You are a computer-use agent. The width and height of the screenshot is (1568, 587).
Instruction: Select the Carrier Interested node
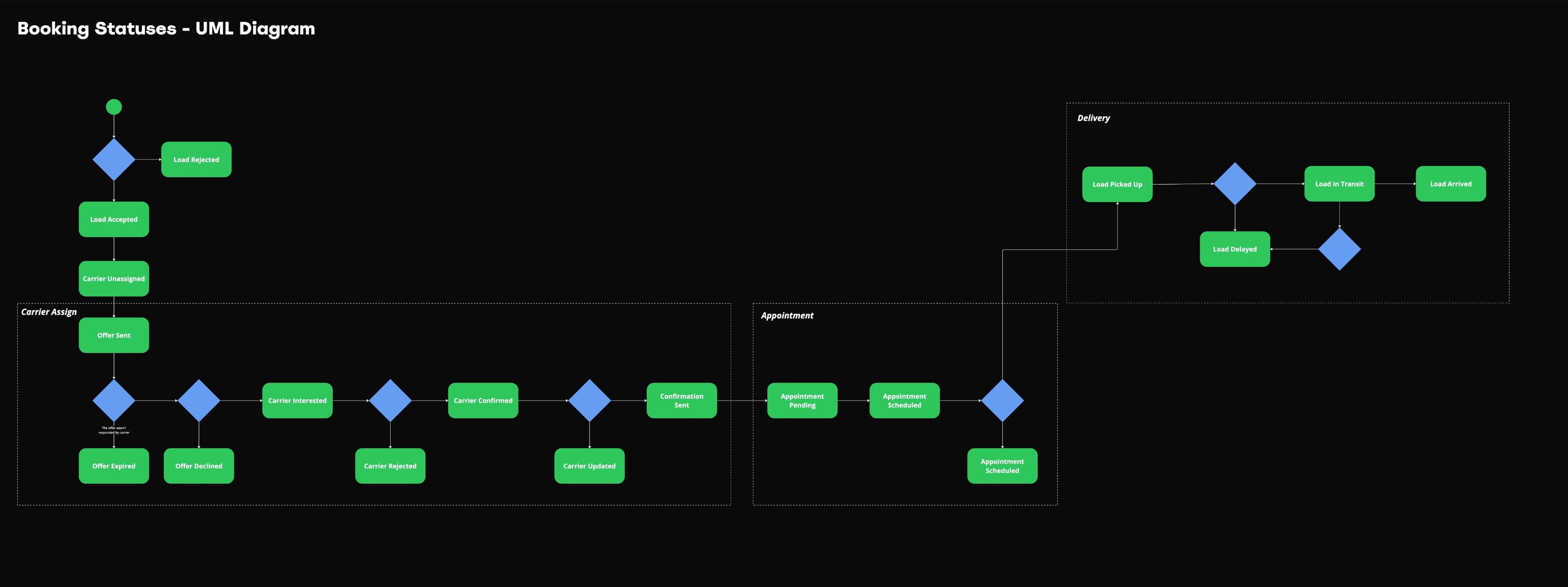click(297, 400)
